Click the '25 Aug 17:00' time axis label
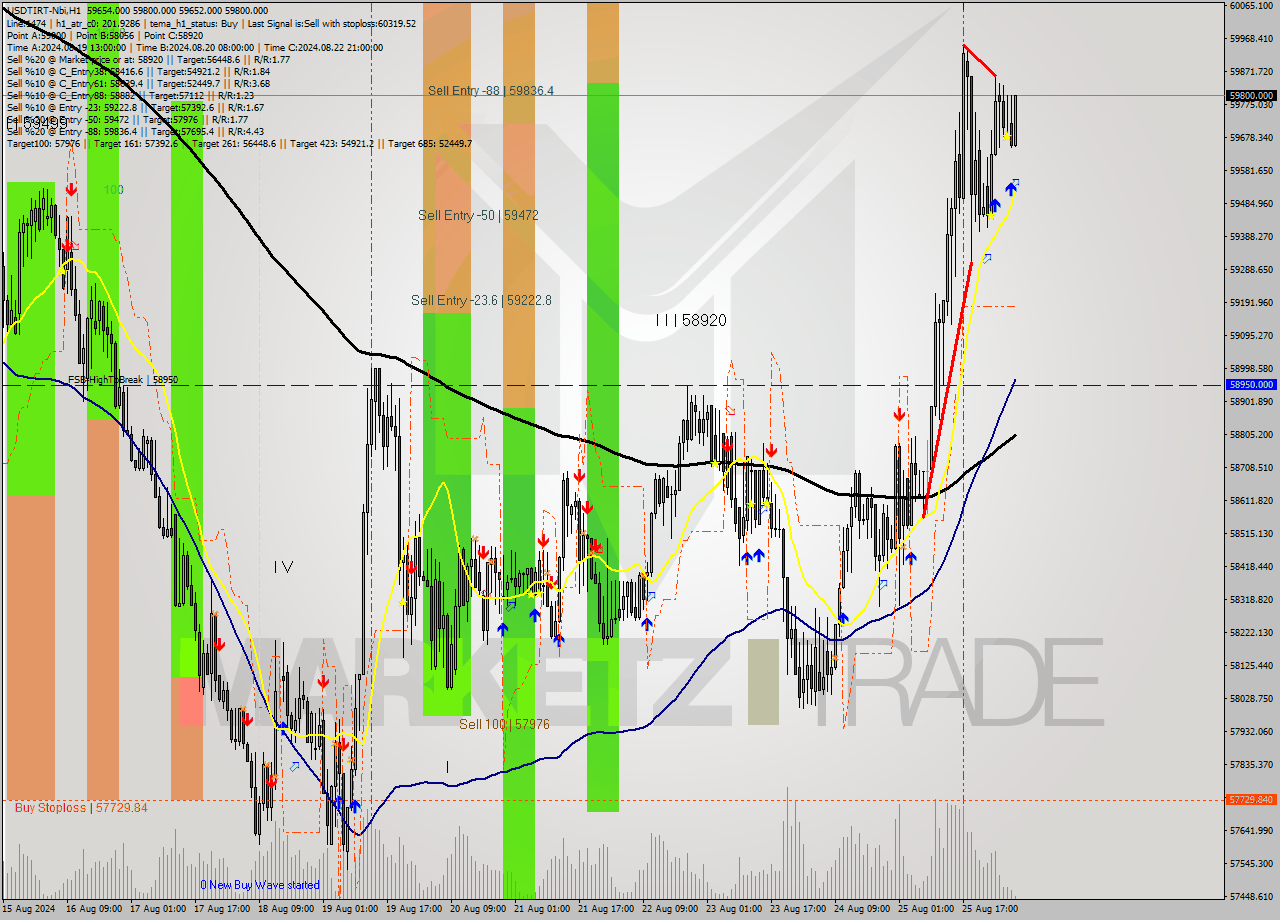The width and height of the screenshot is (1280, 920). click(x=990, y=910)
